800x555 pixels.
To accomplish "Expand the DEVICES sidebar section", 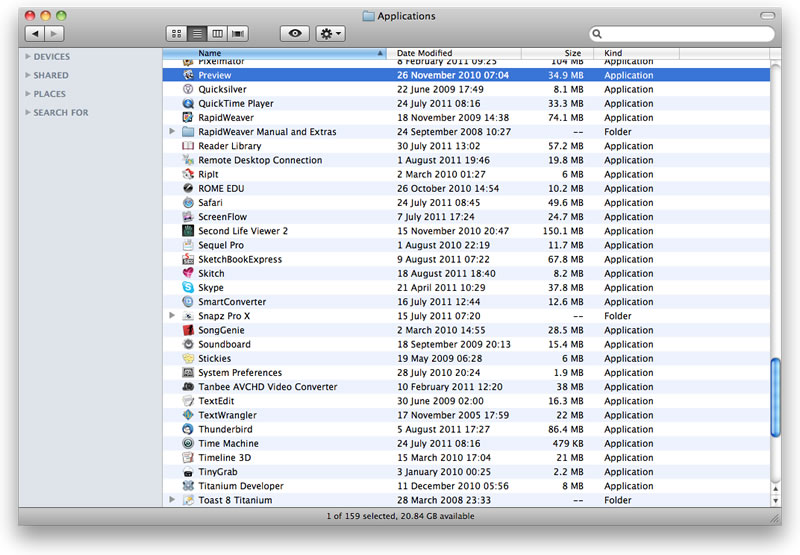I will [x=28, y=57].
